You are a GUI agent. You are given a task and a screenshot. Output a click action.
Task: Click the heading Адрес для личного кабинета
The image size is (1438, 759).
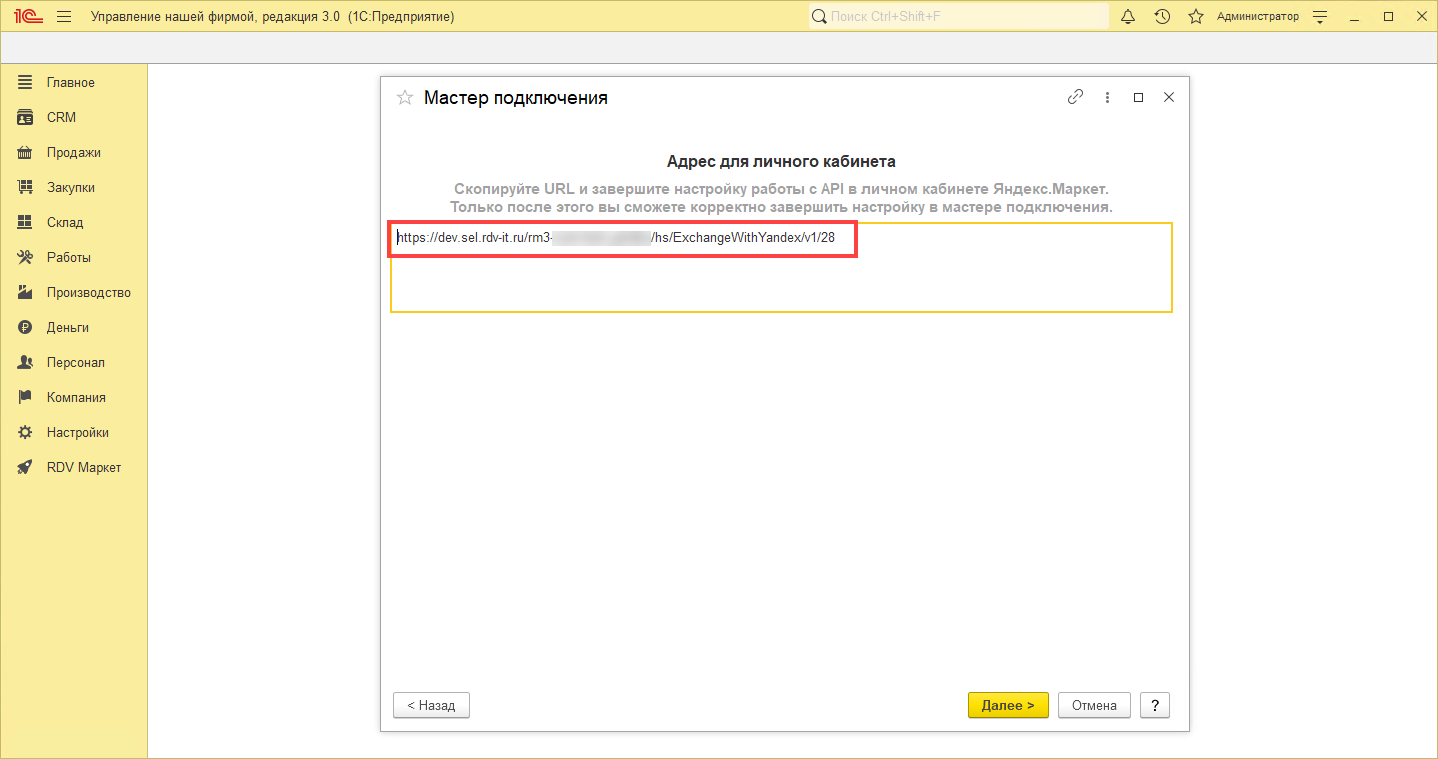click(x=781, y=161)
